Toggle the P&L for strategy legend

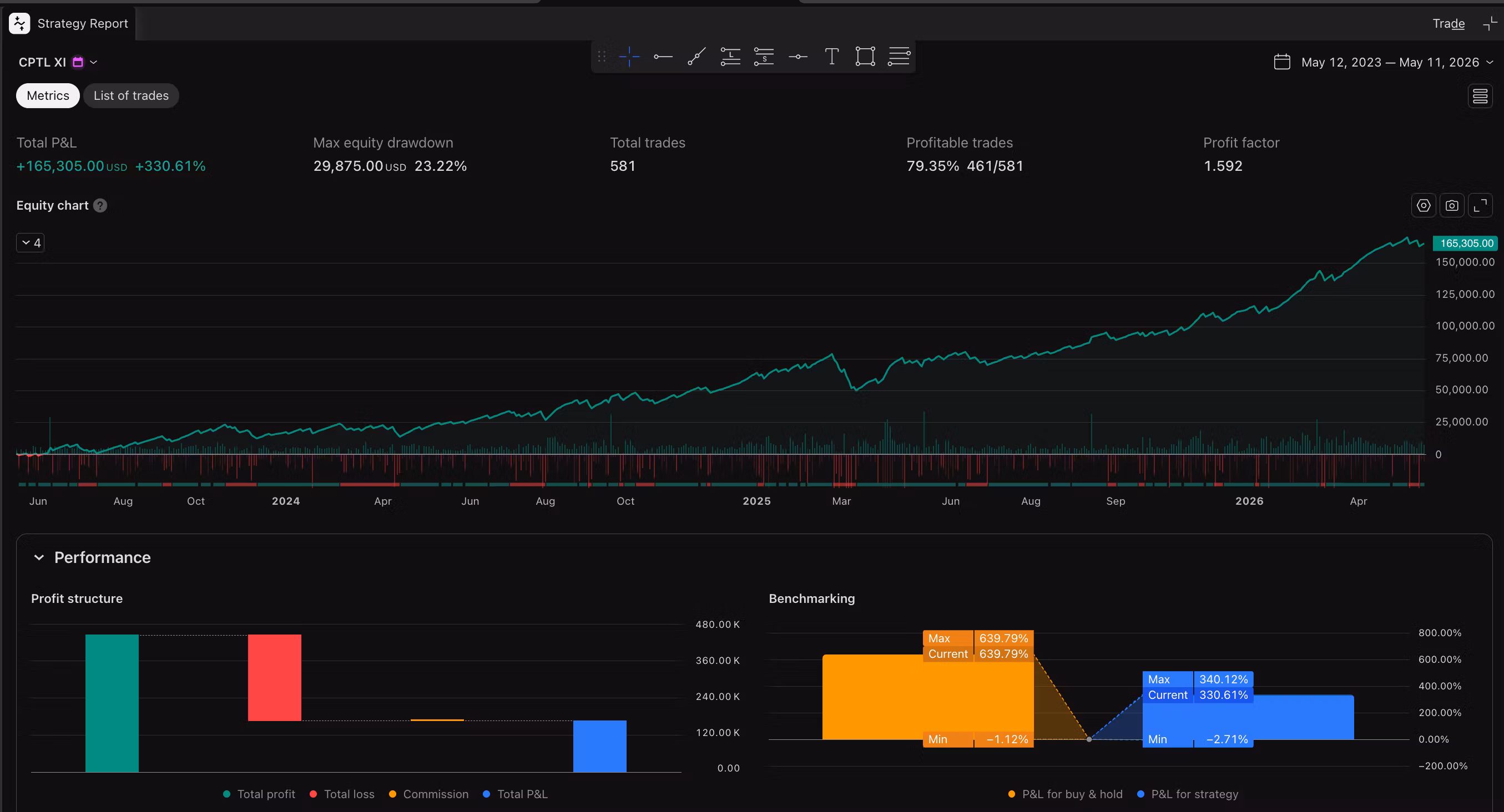[x=1188, y=794]
